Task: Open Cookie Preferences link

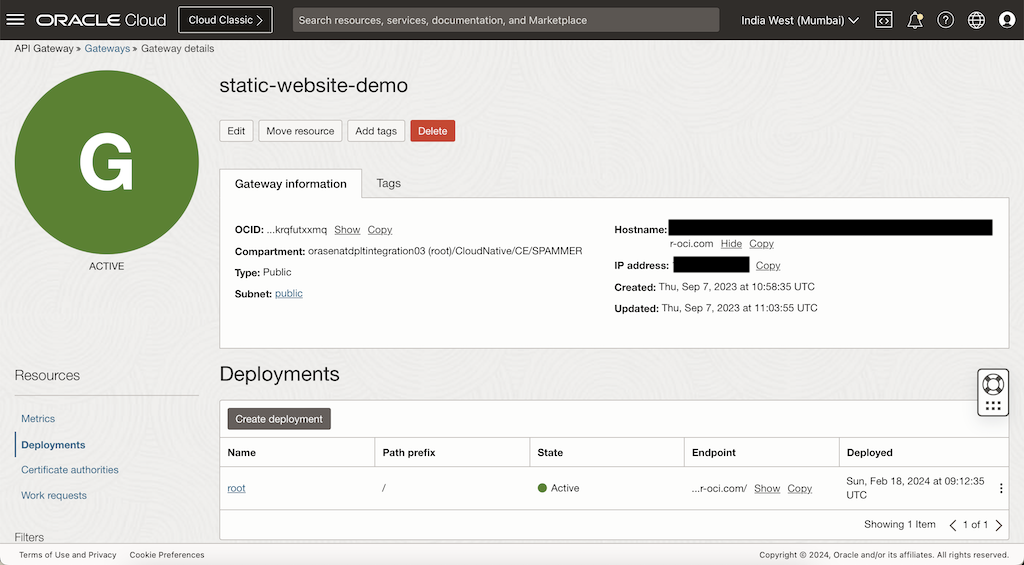Action: 167,555
